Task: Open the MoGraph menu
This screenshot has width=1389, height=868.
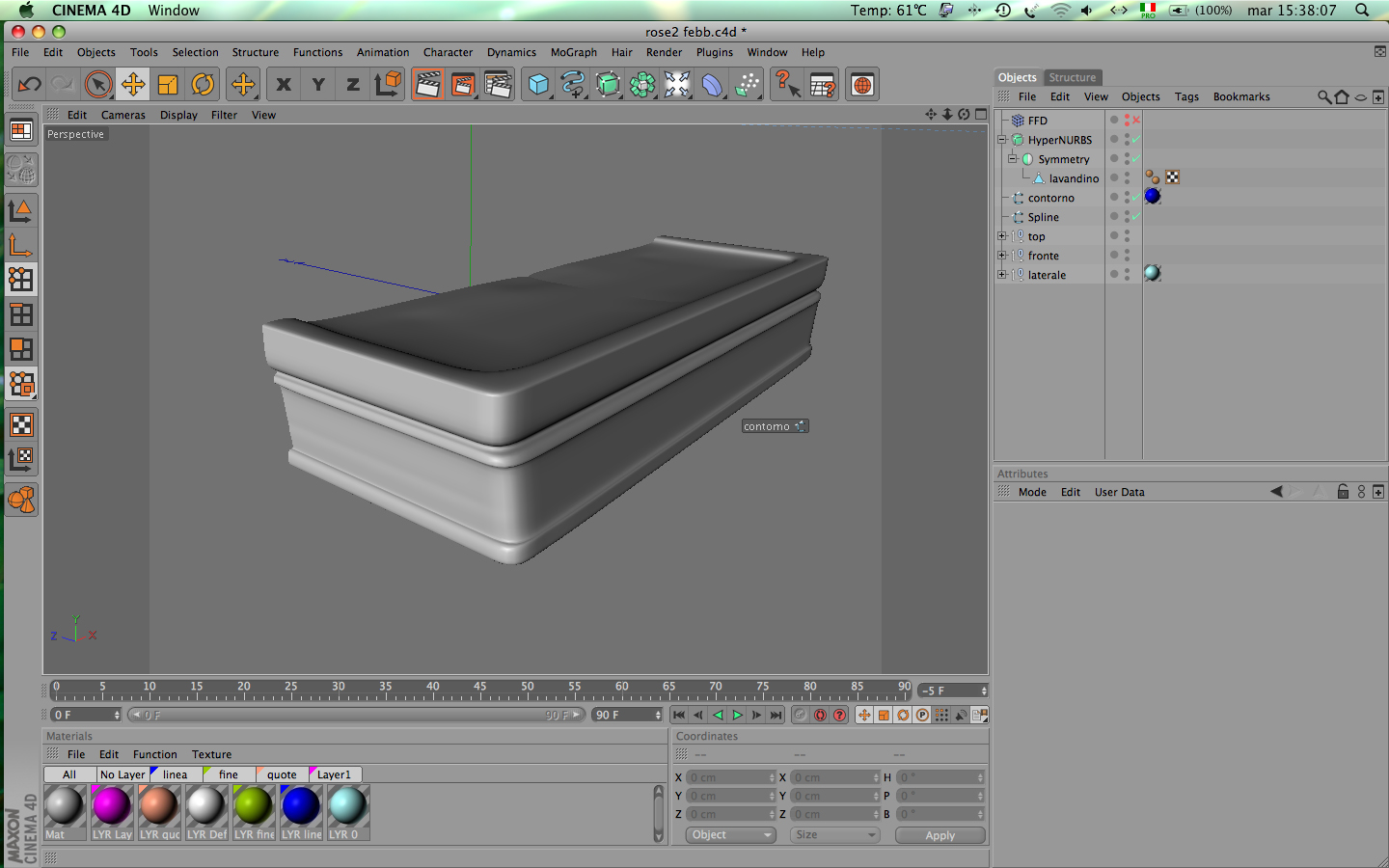Action: [573, 52]
